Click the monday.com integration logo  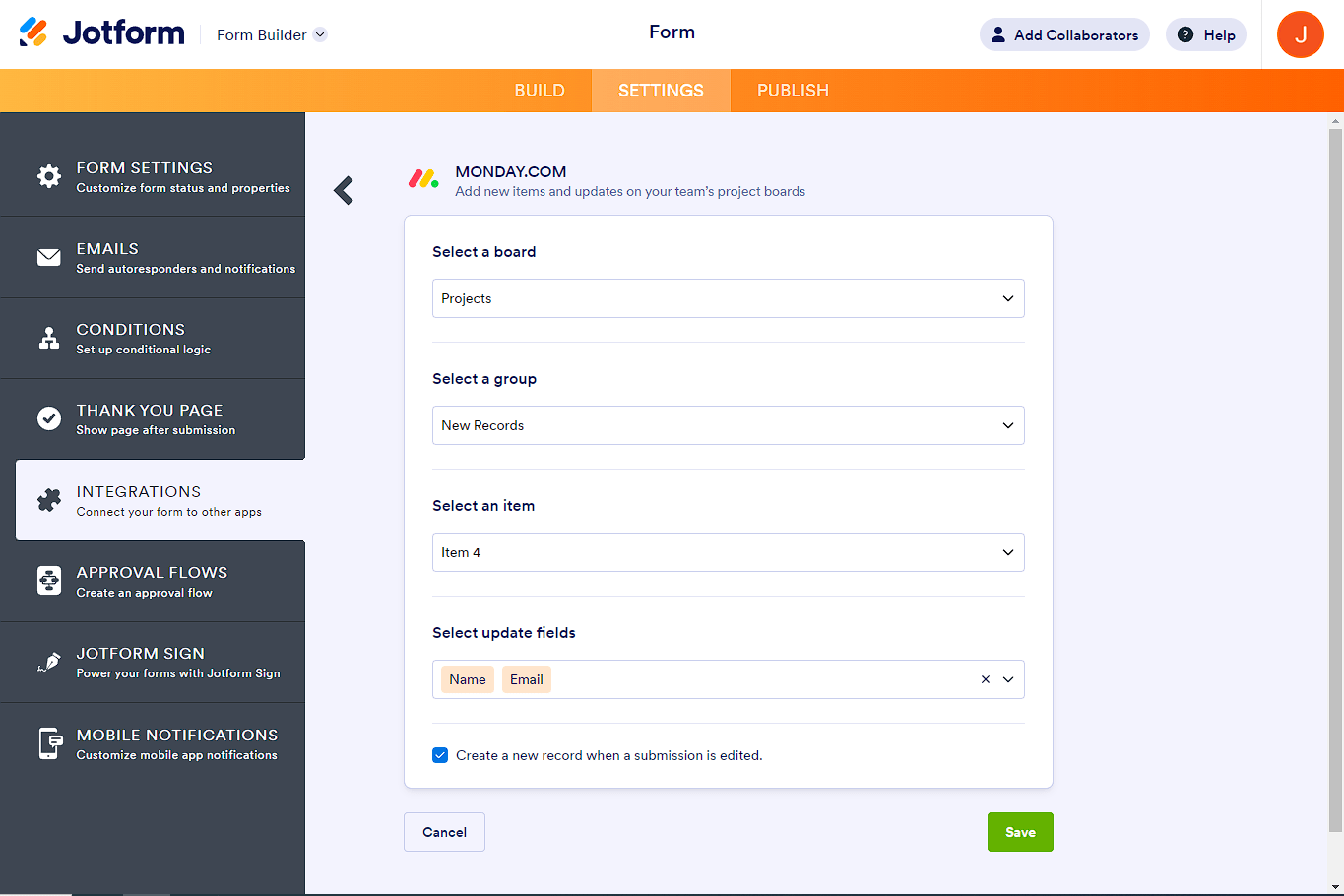click(x=423, y=178)
